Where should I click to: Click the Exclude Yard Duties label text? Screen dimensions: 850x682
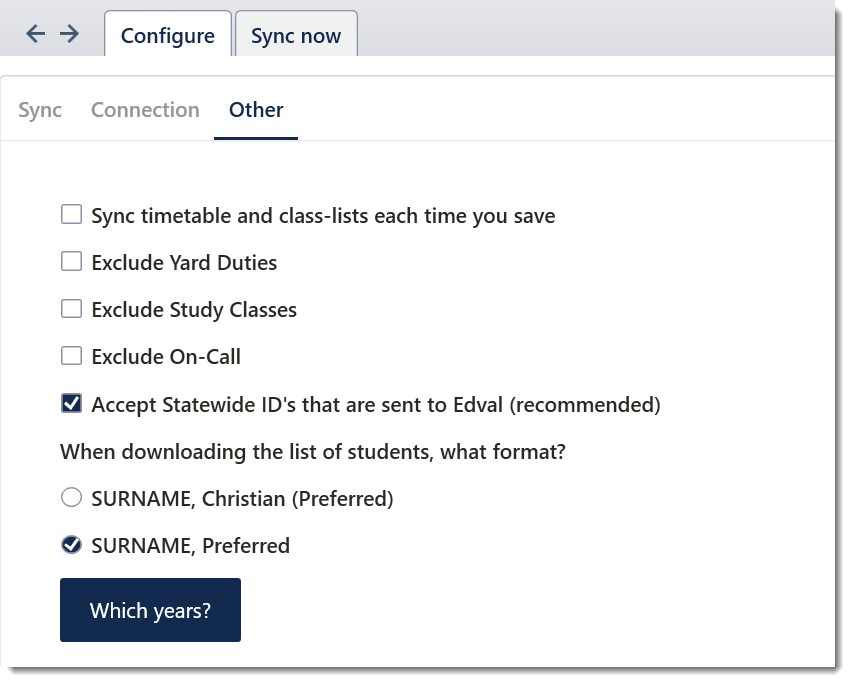click(x=184, y=263)
